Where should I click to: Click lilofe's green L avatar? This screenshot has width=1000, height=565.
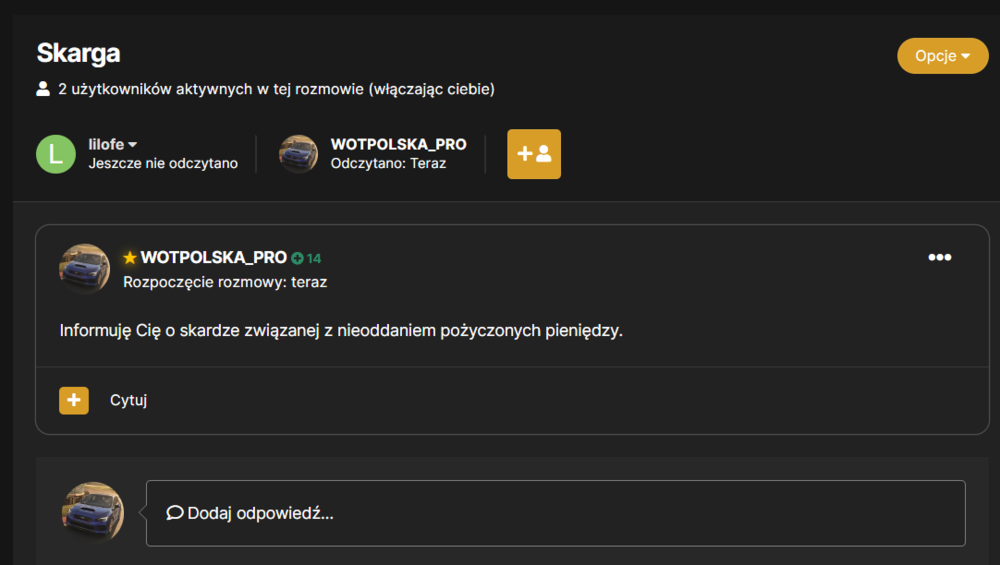(x=55, y=154)
